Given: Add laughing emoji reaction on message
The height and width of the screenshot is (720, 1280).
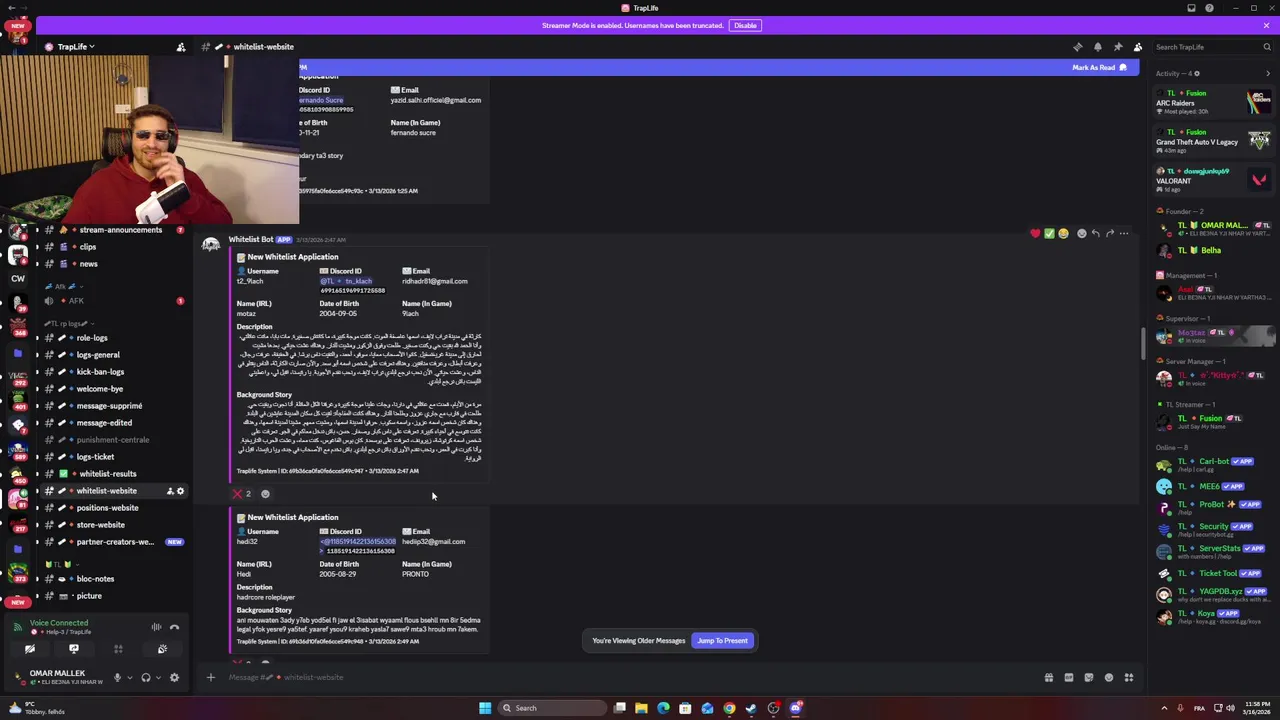Looking at the screenshot, I should tap(1063, 233).
